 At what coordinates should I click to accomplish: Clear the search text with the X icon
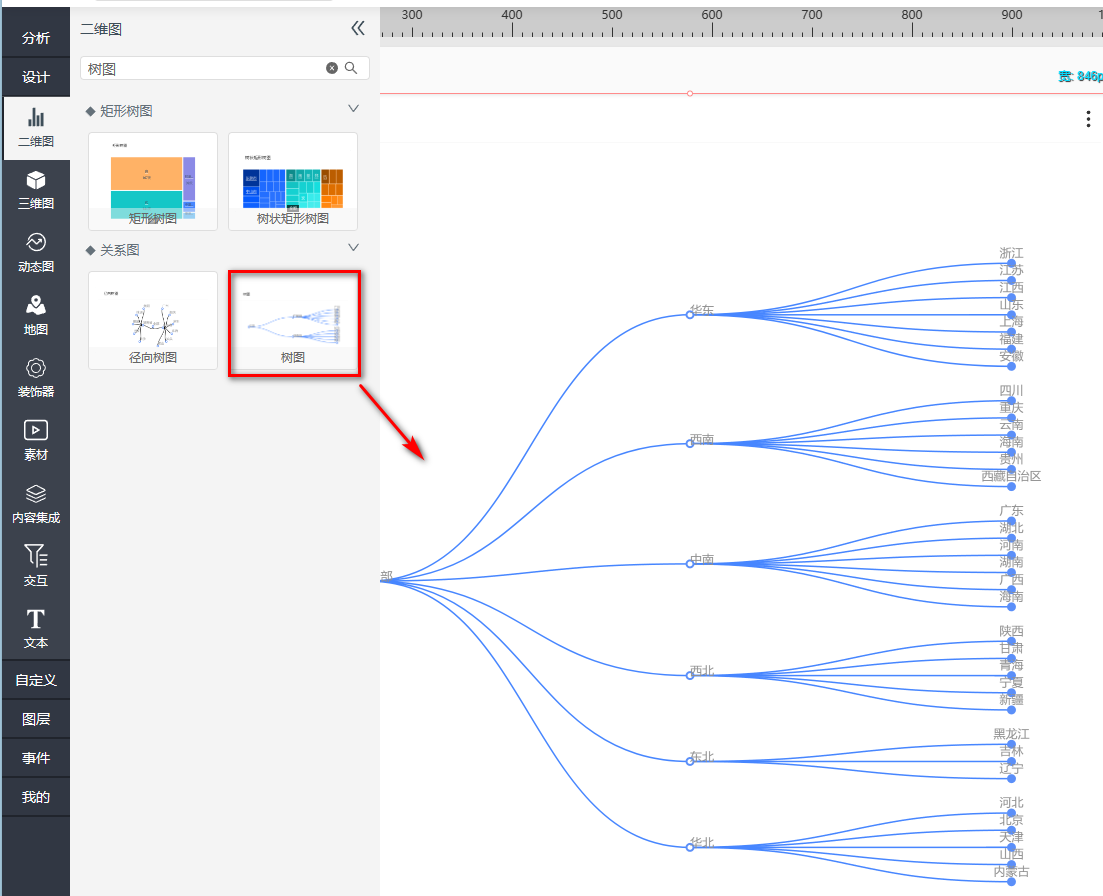[332, 68]
